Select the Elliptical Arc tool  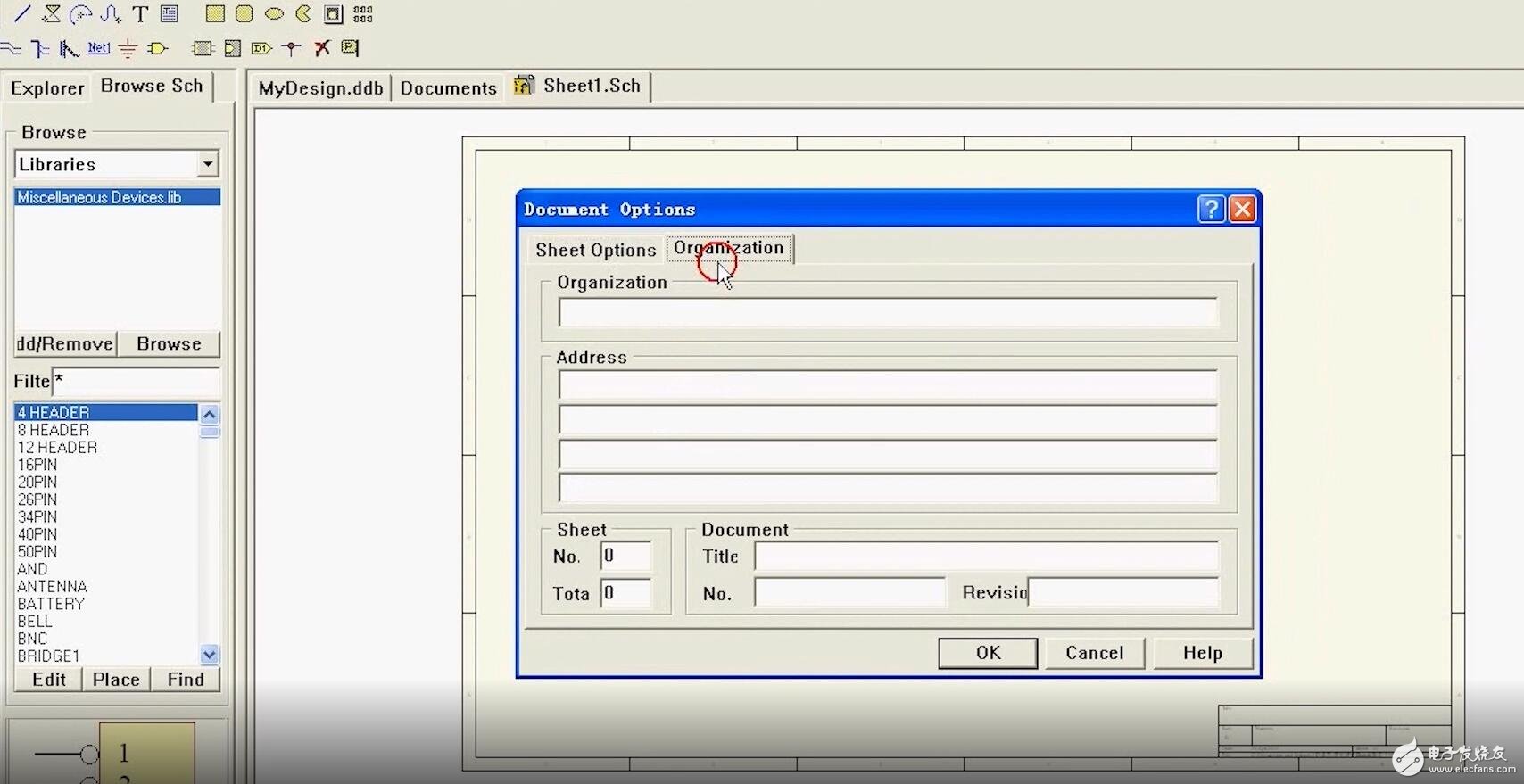click(x=81, y=13)
